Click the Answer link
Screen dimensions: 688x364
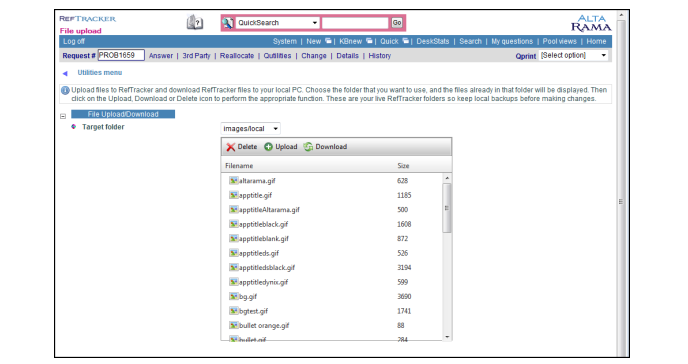click(161, 56)
